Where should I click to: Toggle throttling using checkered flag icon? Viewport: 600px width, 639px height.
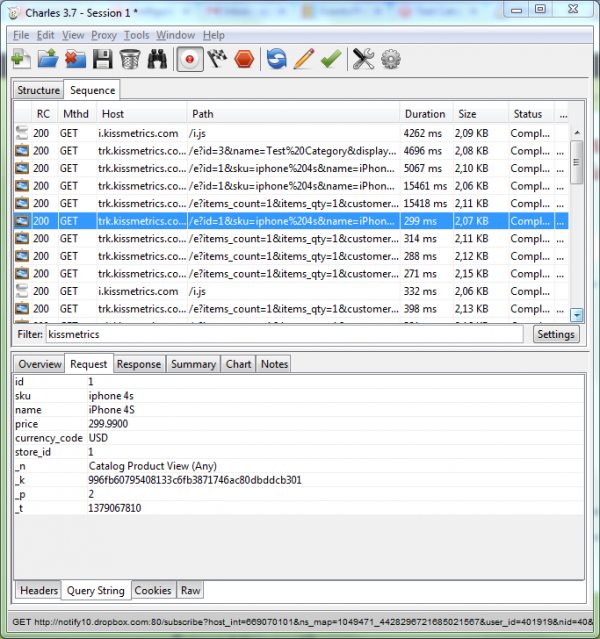coord(217,59)
